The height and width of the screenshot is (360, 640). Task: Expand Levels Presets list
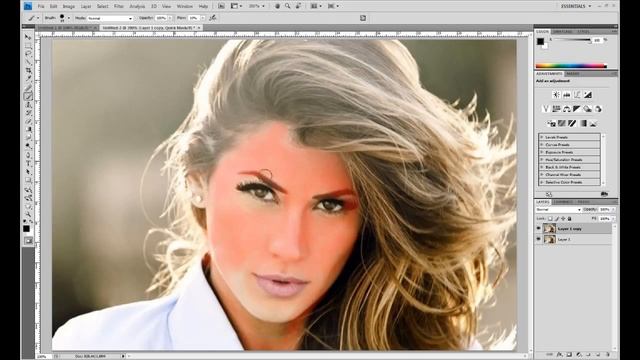[x=542, y=137]
